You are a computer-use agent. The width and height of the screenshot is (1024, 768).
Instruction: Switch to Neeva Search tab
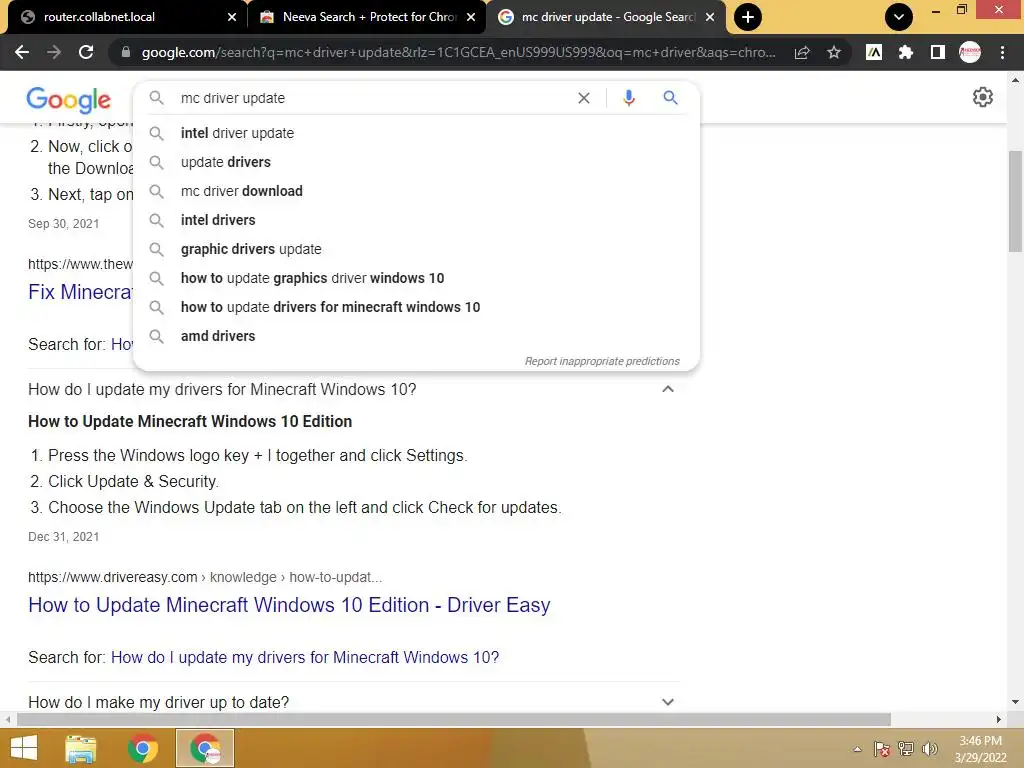pos(366,17)
